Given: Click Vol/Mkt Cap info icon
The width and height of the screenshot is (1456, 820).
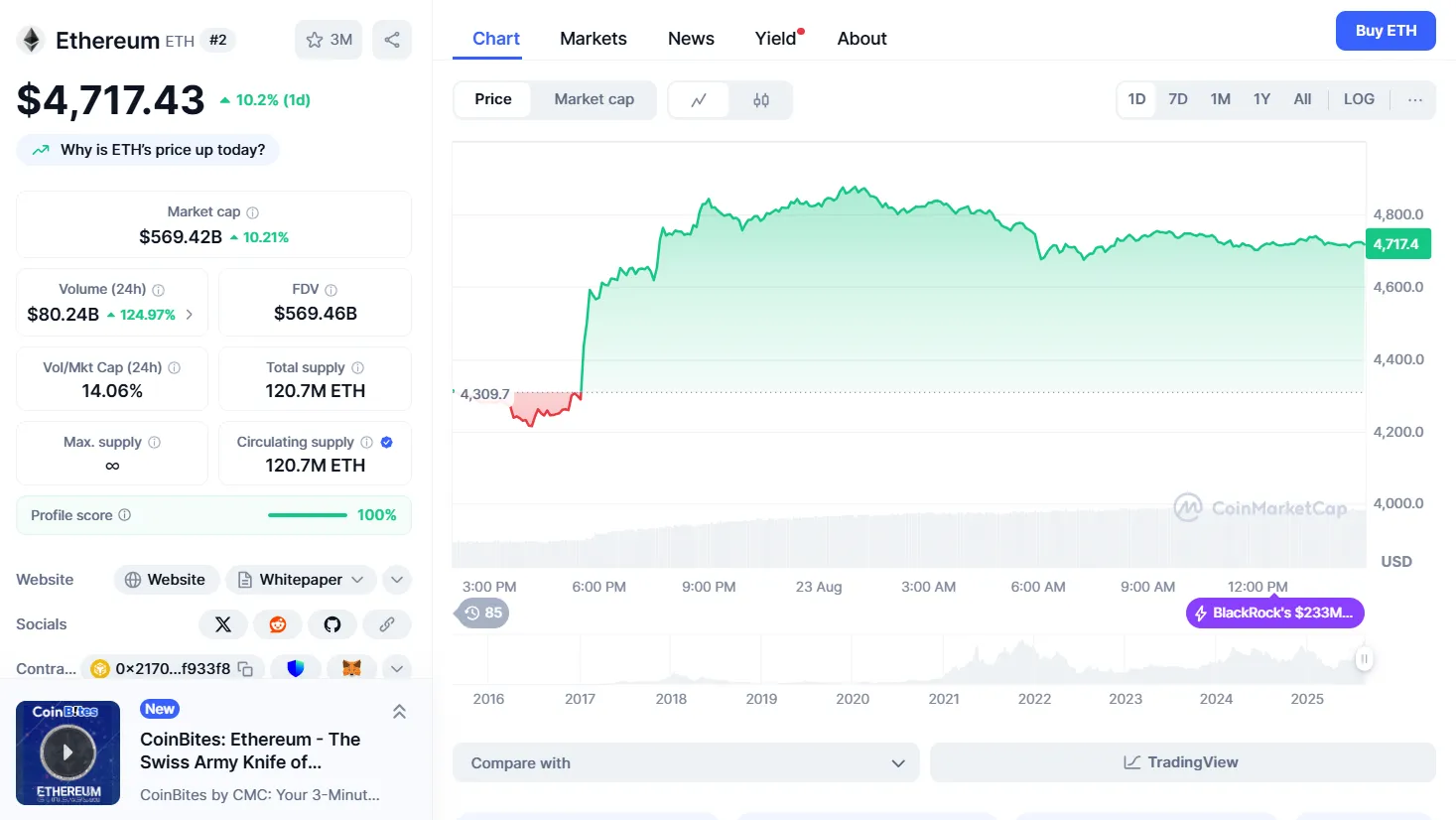Looking at the screenshot, I should pos(175,367).
